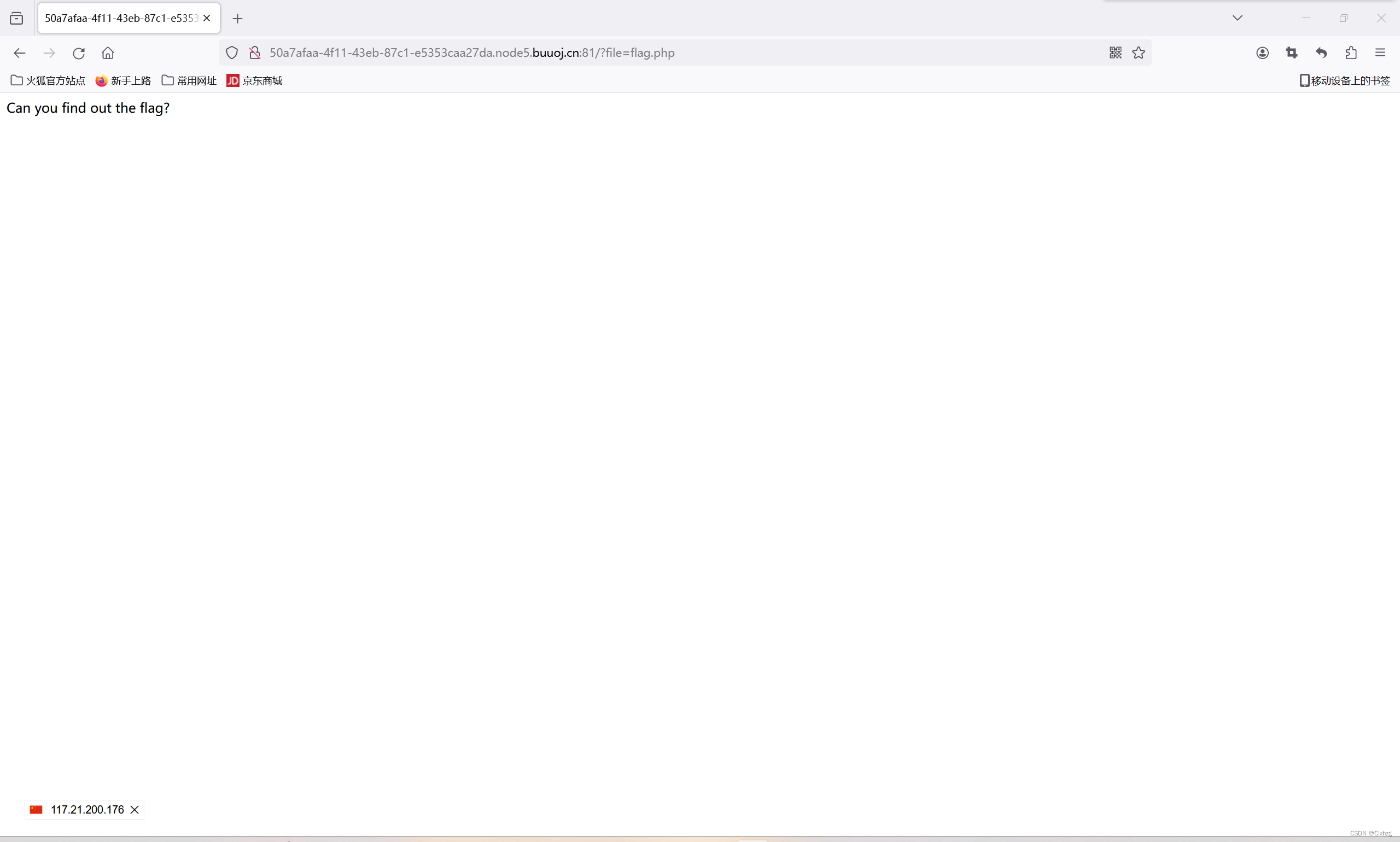The image size is (1400, 842).
Task: Reload the current page
Action: (78, 53)
